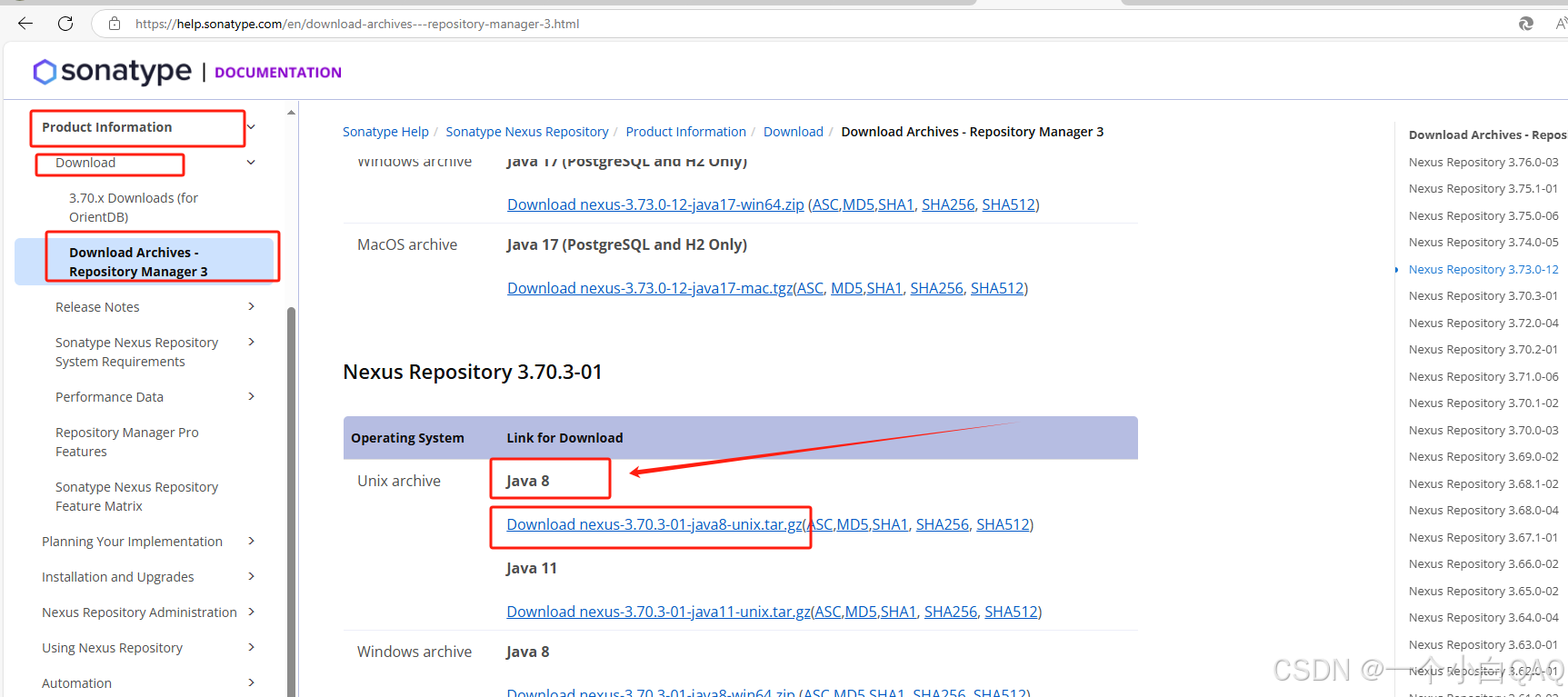
Task: Open SHA256 link for java17-win64.zip
Action: point(948,204)
